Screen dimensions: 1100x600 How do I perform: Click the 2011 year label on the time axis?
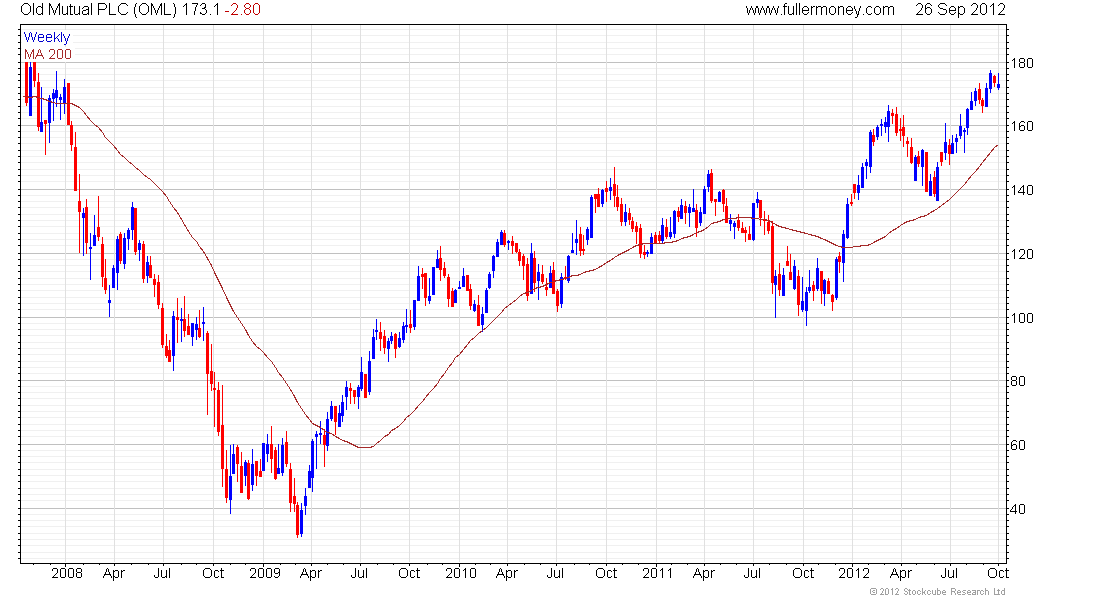coord(657,573)
